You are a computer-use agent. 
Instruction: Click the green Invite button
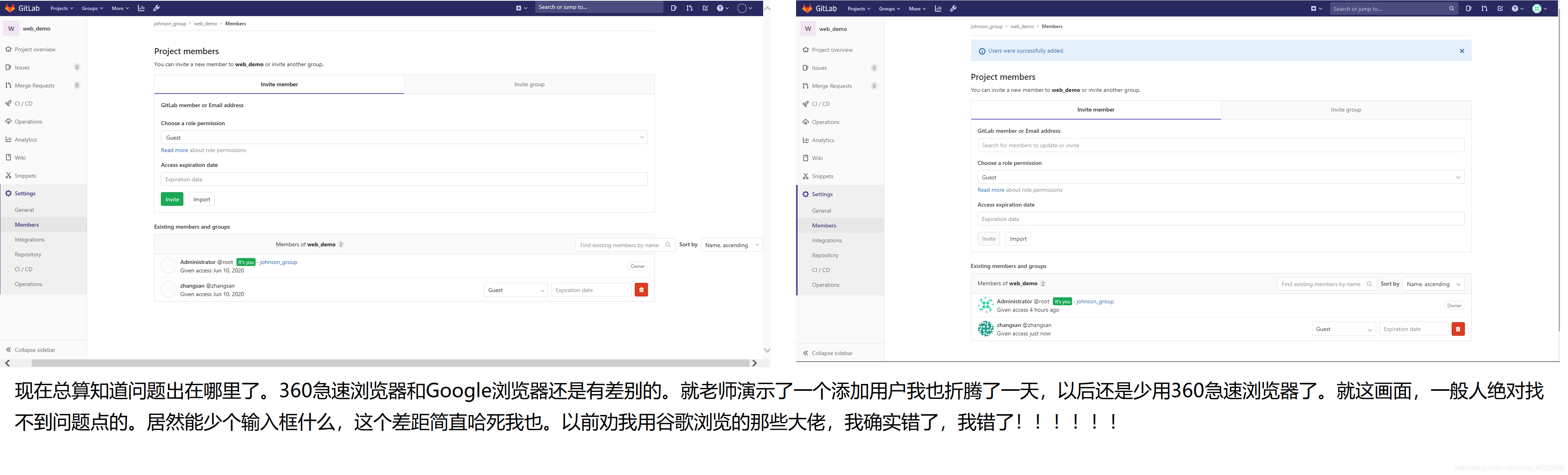click(x=172, y=200)
